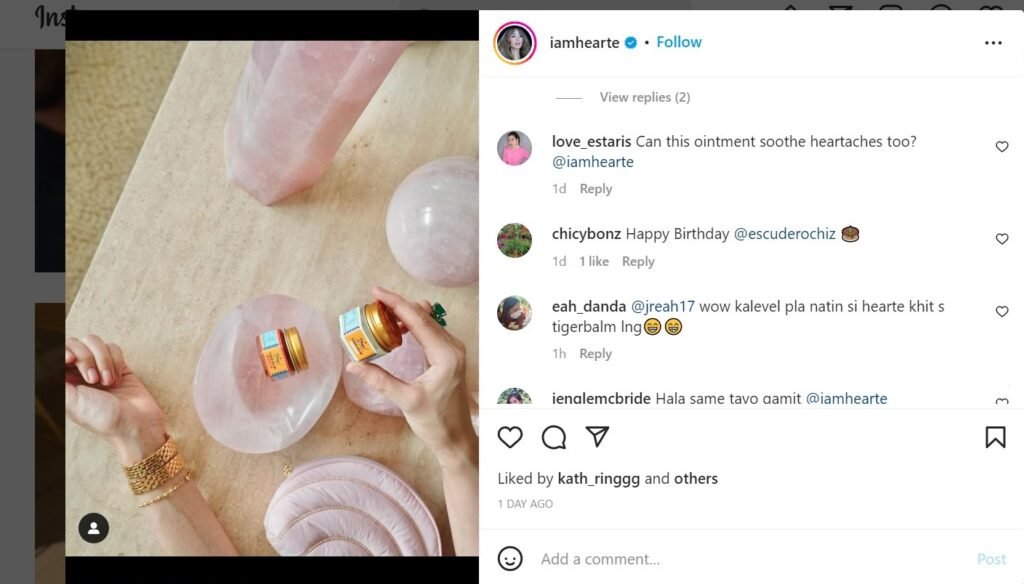Like love_estaris's comment
Image resolution: width=1024 pixels, height=584 pixels.
pyautogui.click(x=1001, y=147)
